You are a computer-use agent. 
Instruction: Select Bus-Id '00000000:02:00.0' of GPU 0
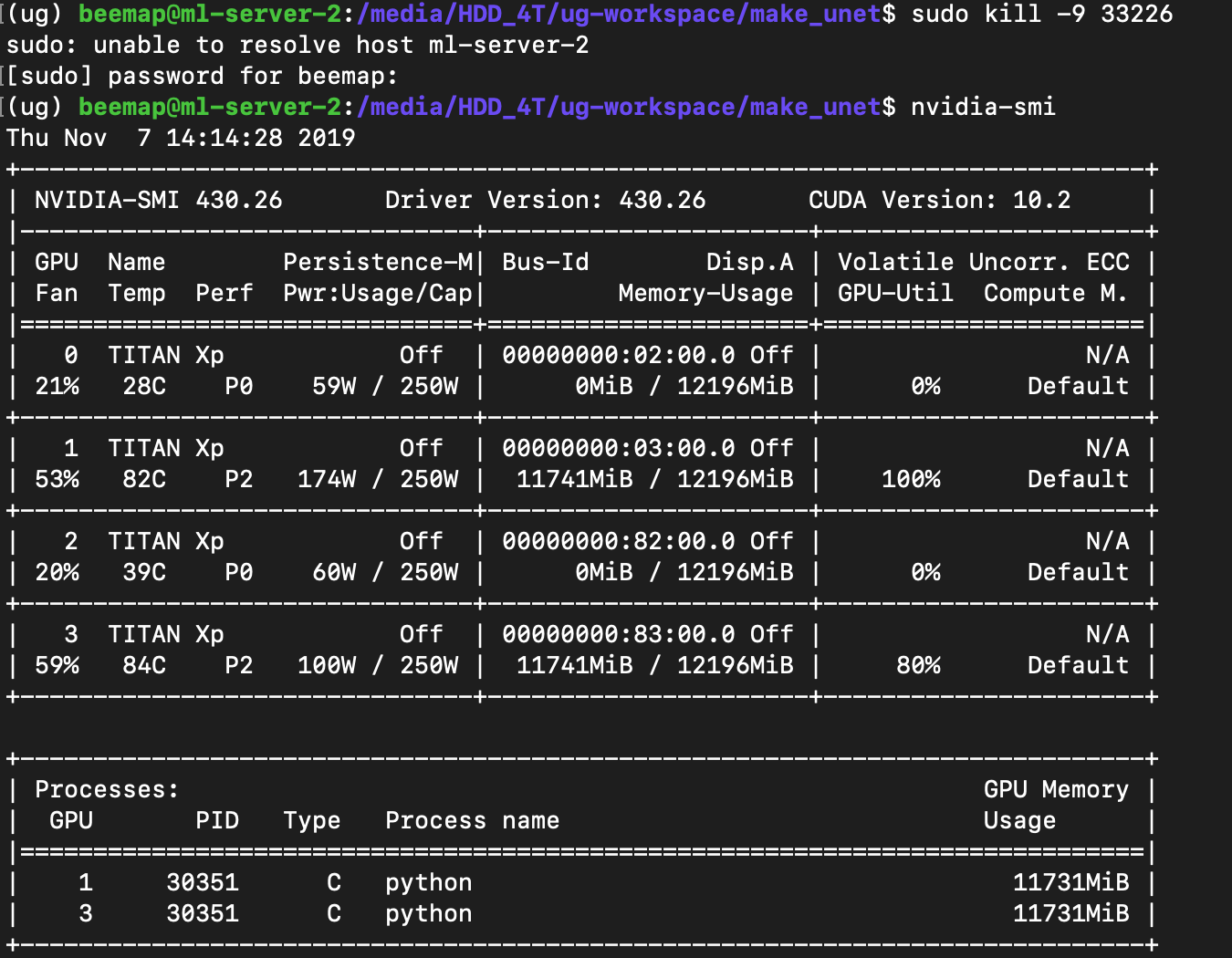click(x=619, y=355)
